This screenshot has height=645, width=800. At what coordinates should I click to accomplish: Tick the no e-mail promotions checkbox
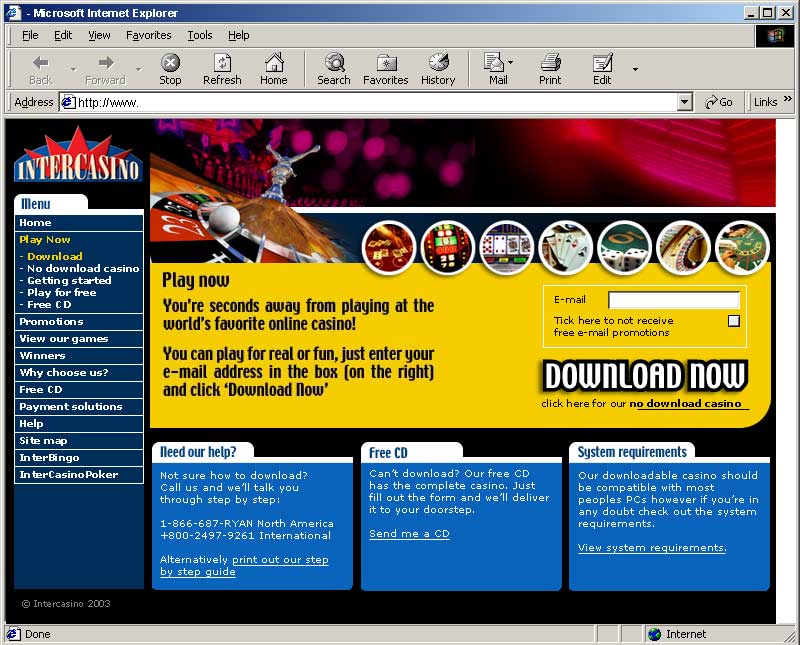click(x=734, y=321)
